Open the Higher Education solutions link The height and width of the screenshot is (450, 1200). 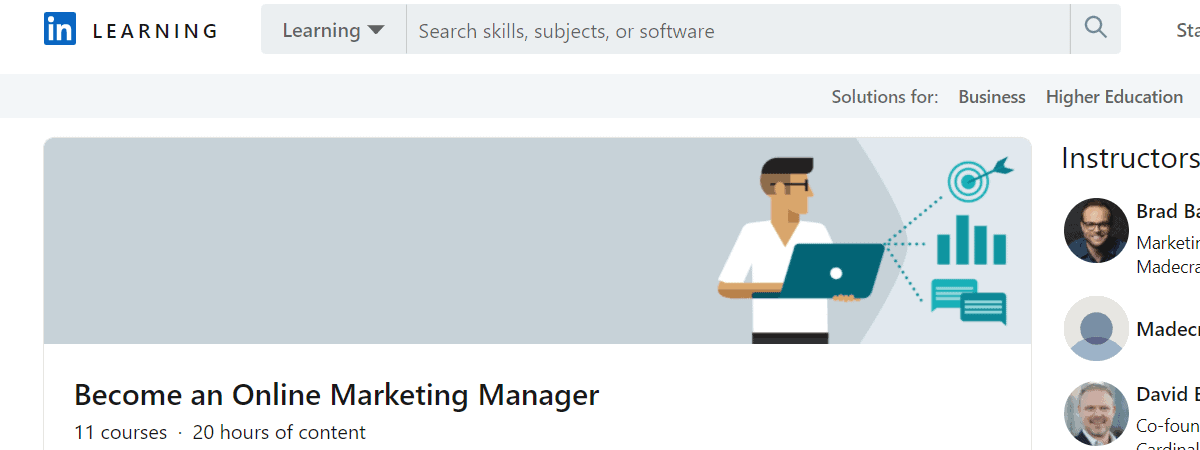(x=1114, y=97)
